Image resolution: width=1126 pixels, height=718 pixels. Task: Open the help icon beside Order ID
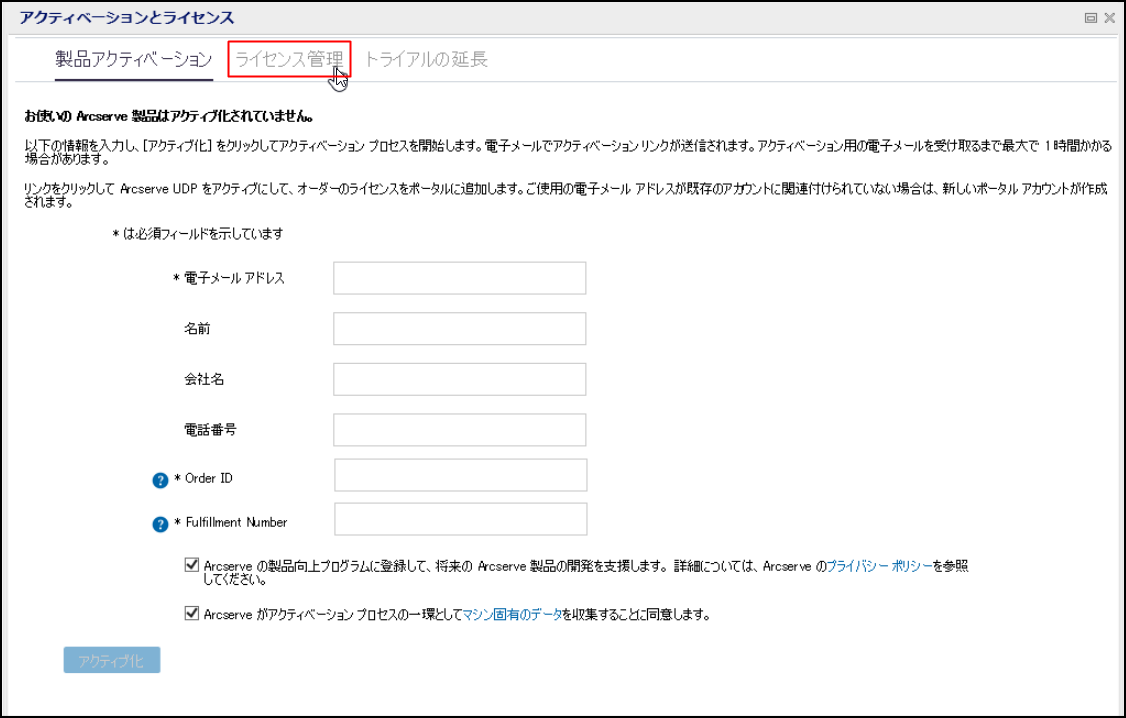tap(160, 480)
